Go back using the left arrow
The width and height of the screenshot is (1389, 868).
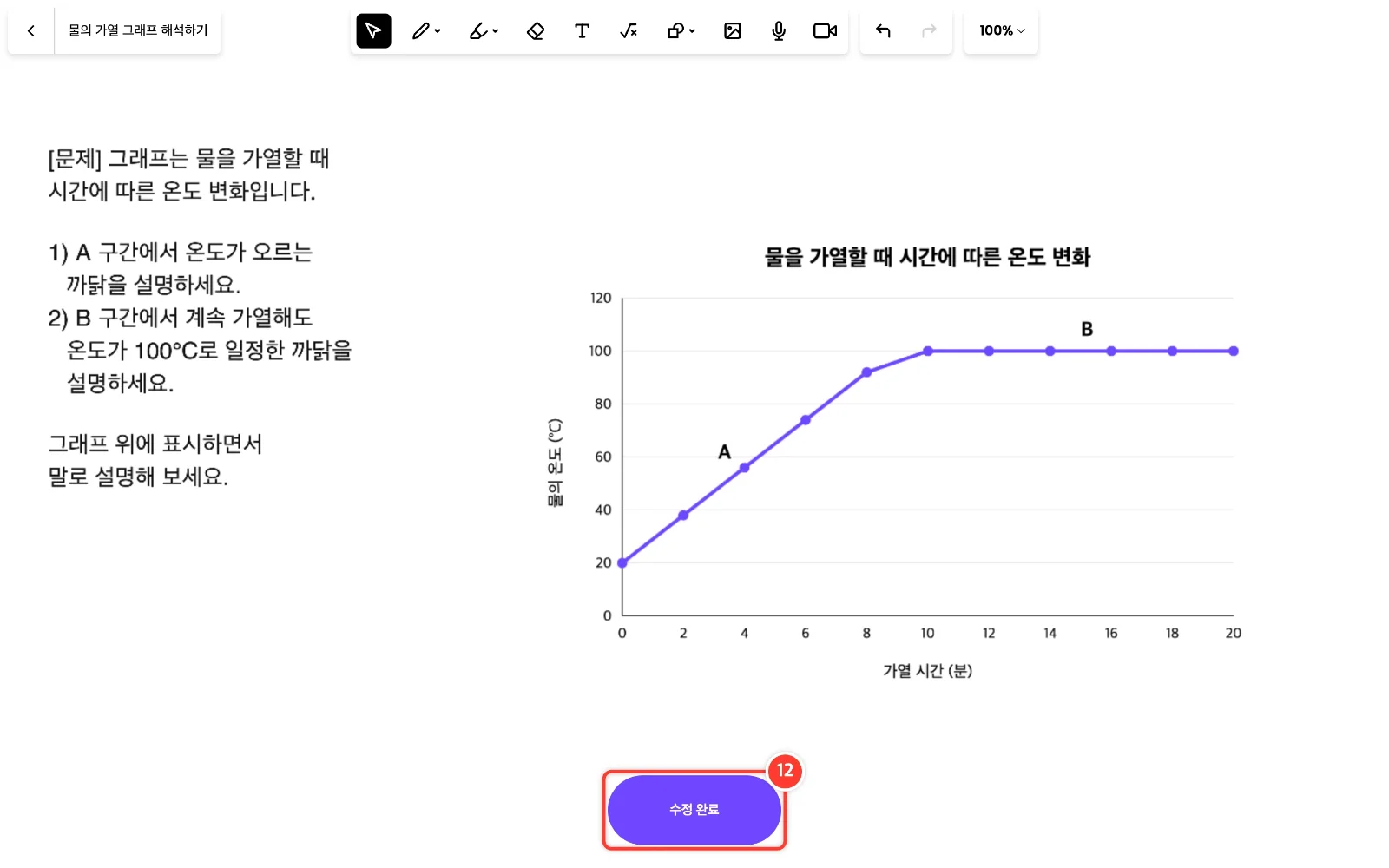point(31,31)
